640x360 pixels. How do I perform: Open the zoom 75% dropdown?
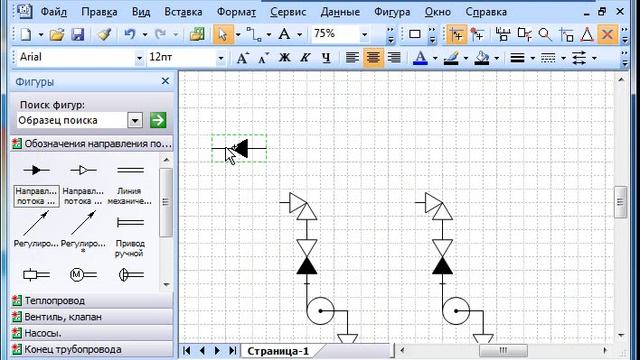pyautogui.click(x=364, y=34)
